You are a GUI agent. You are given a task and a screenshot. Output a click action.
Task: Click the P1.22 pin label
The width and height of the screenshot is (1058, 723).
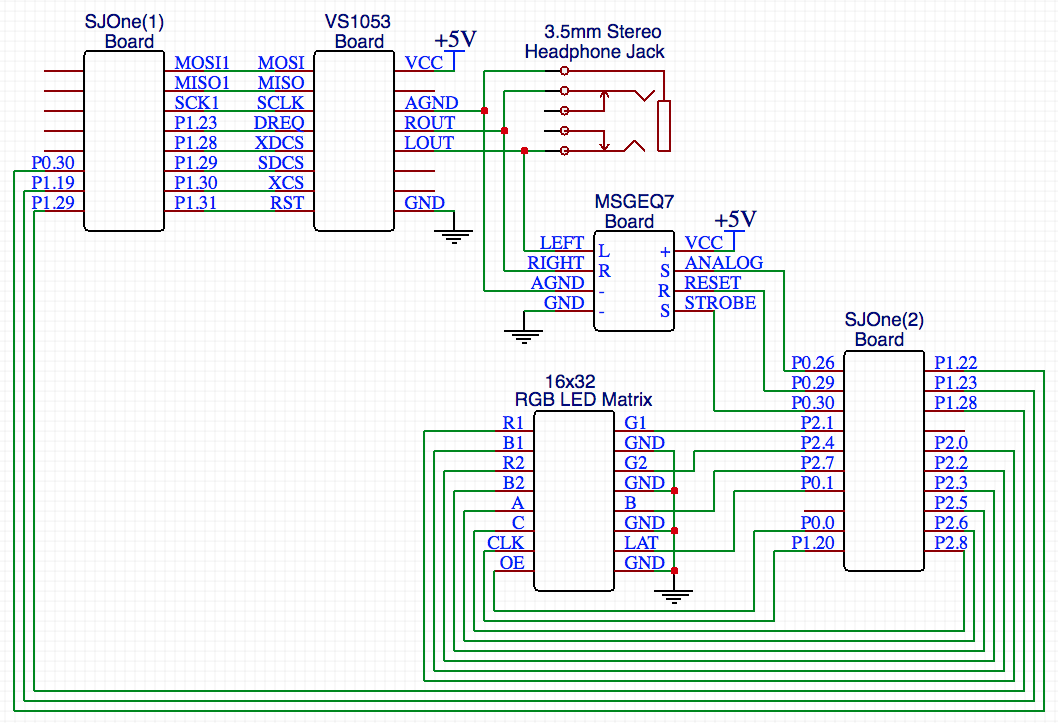click(955, 363)
